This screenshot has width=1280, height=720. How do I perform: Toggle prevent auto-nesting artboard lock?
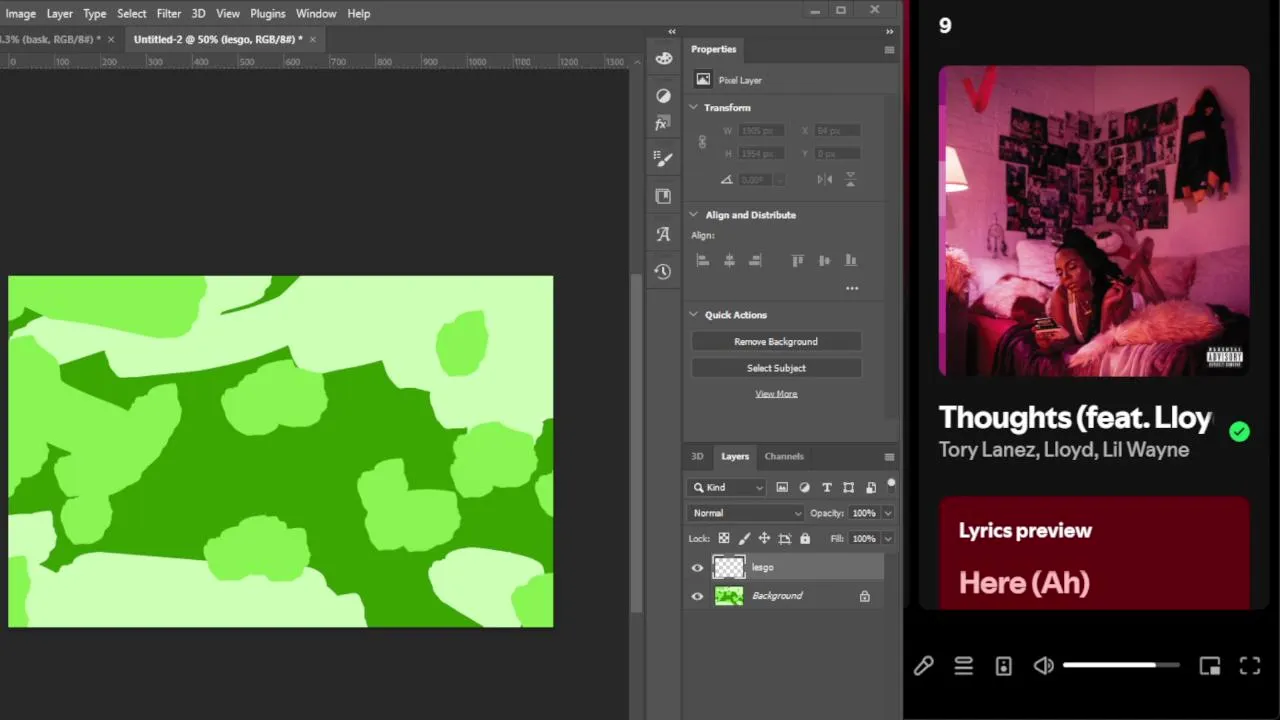pyautogui.click(x=785, y=539)
